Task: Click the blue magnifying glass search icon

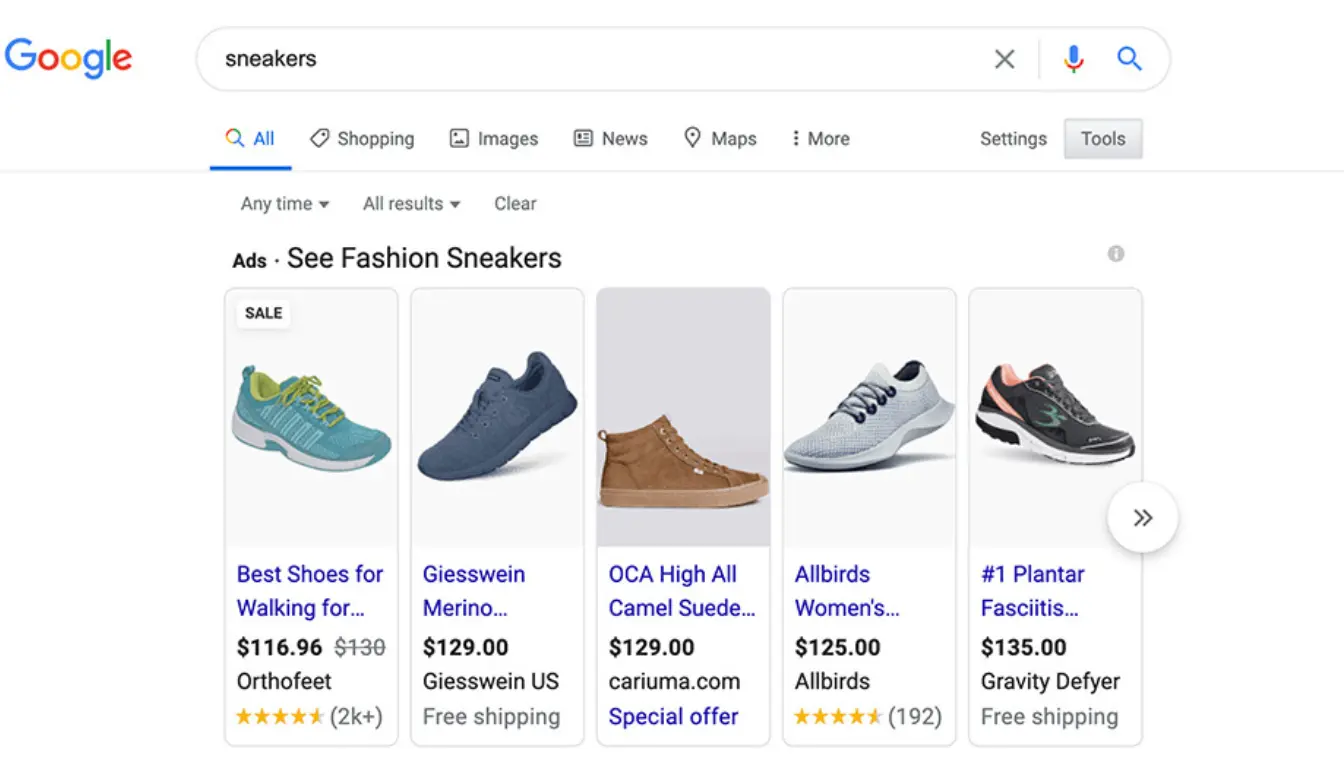Action: click(1129, 59)
